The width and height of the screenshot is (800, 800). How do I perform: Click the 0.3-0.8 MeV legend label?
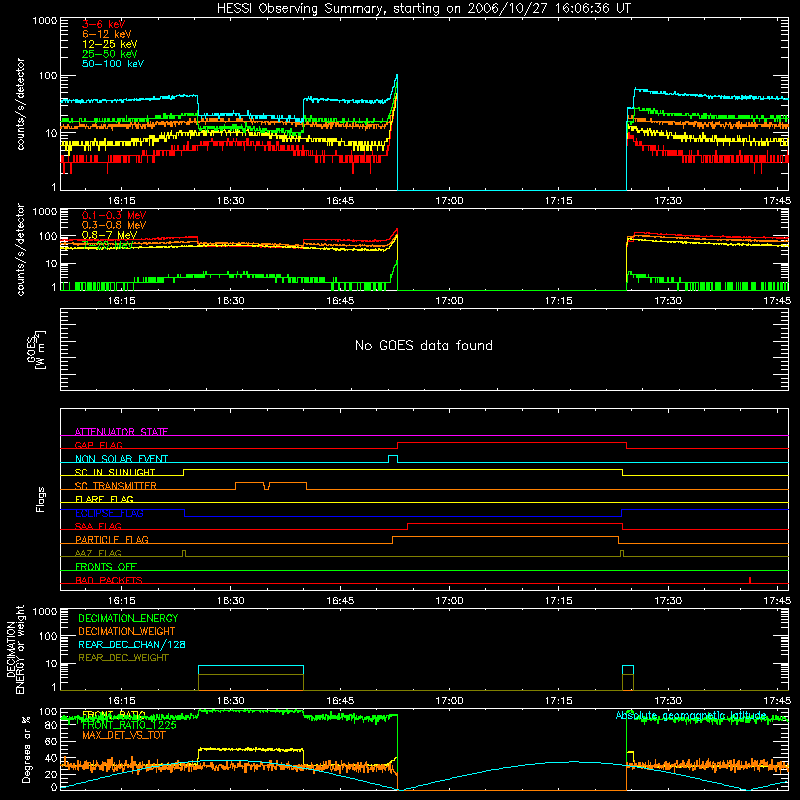click(x=114, y=225)
